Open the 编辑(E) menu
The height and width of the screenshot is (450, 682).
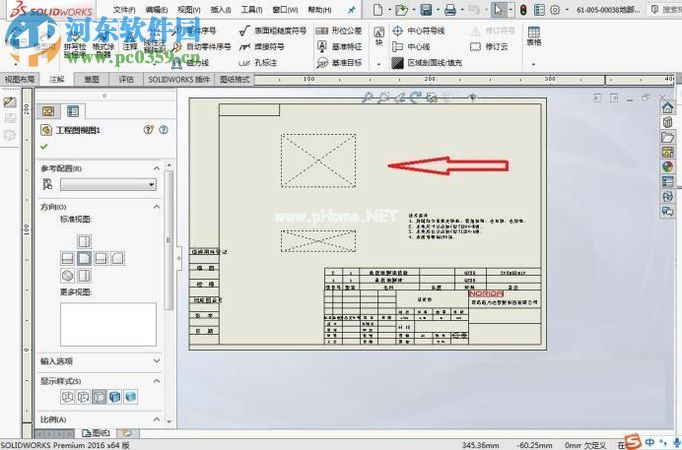click(x=157, y=10)
